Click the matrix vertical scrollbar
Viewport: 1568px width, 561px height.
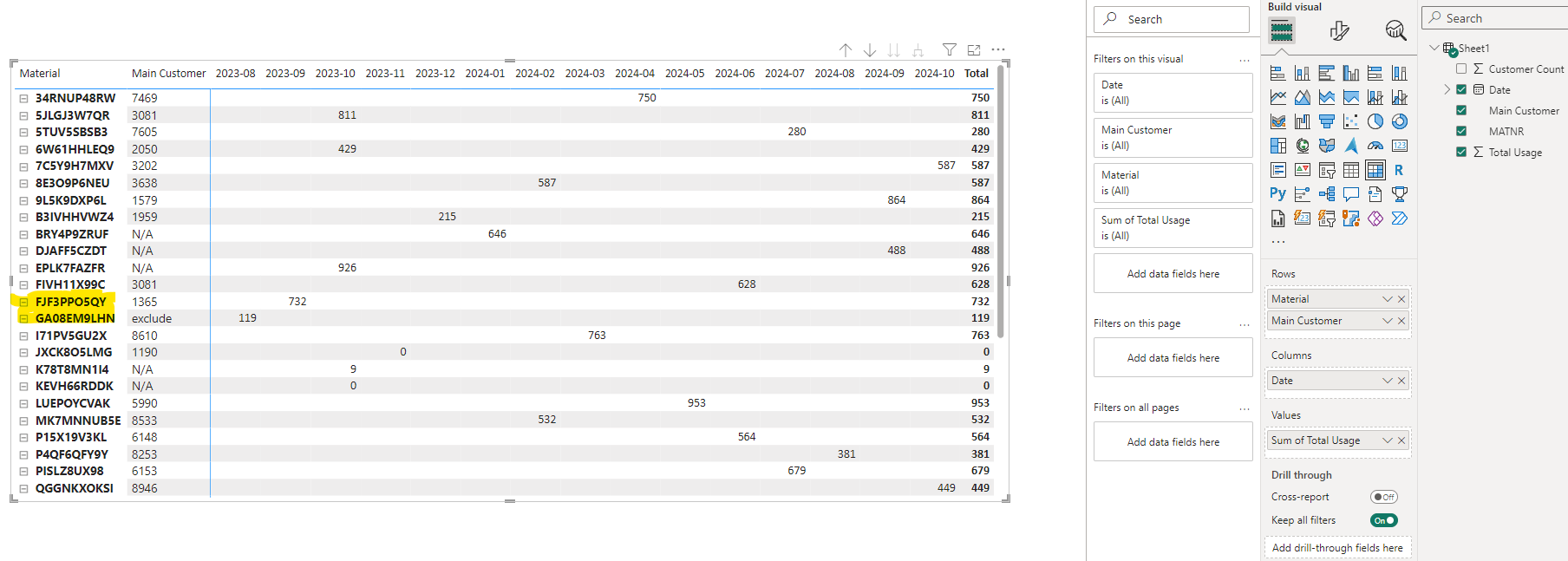[1000, 201]
